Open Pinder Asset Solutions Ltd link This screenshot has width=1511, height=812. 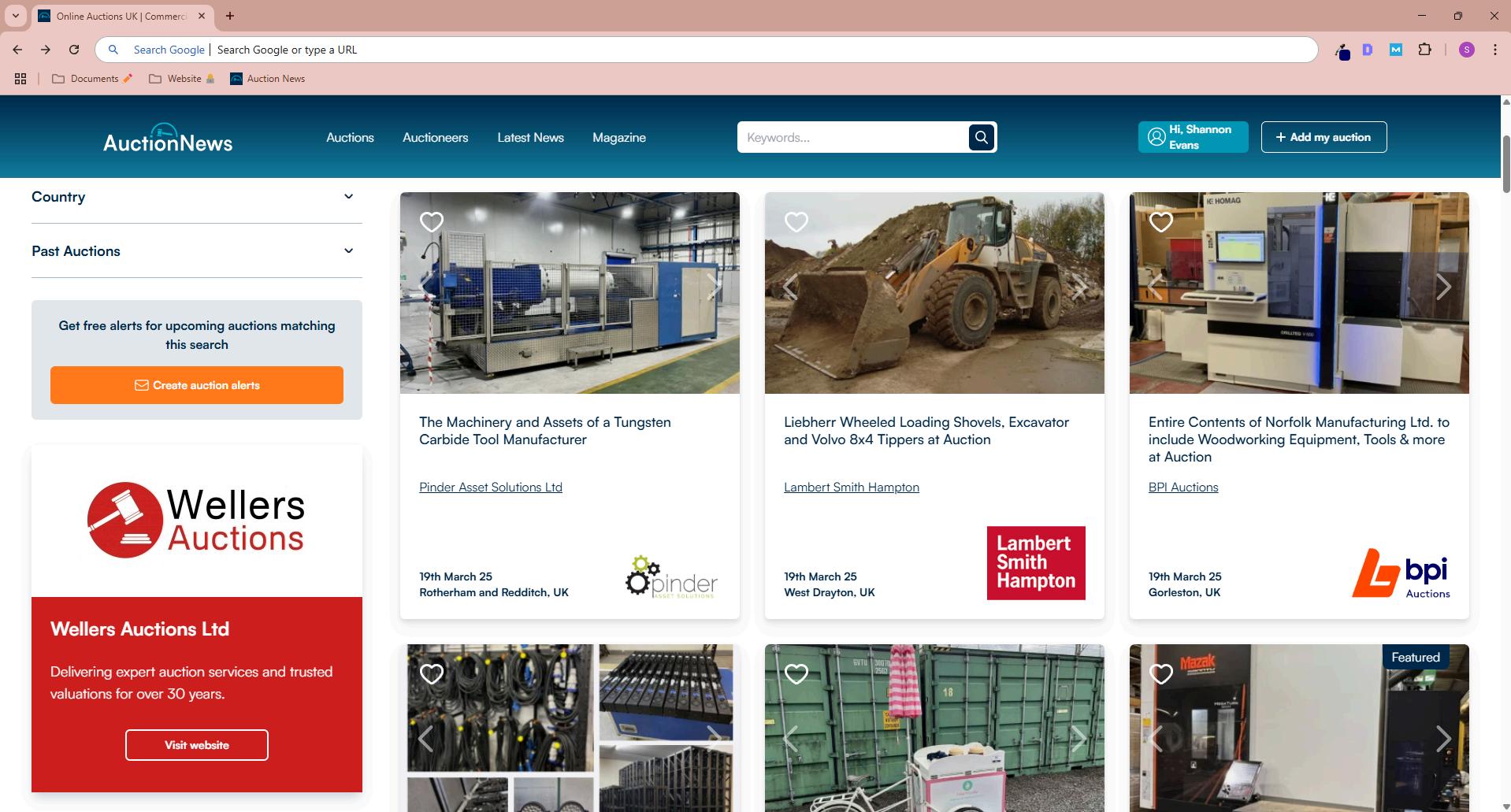(x=491, y=488)
